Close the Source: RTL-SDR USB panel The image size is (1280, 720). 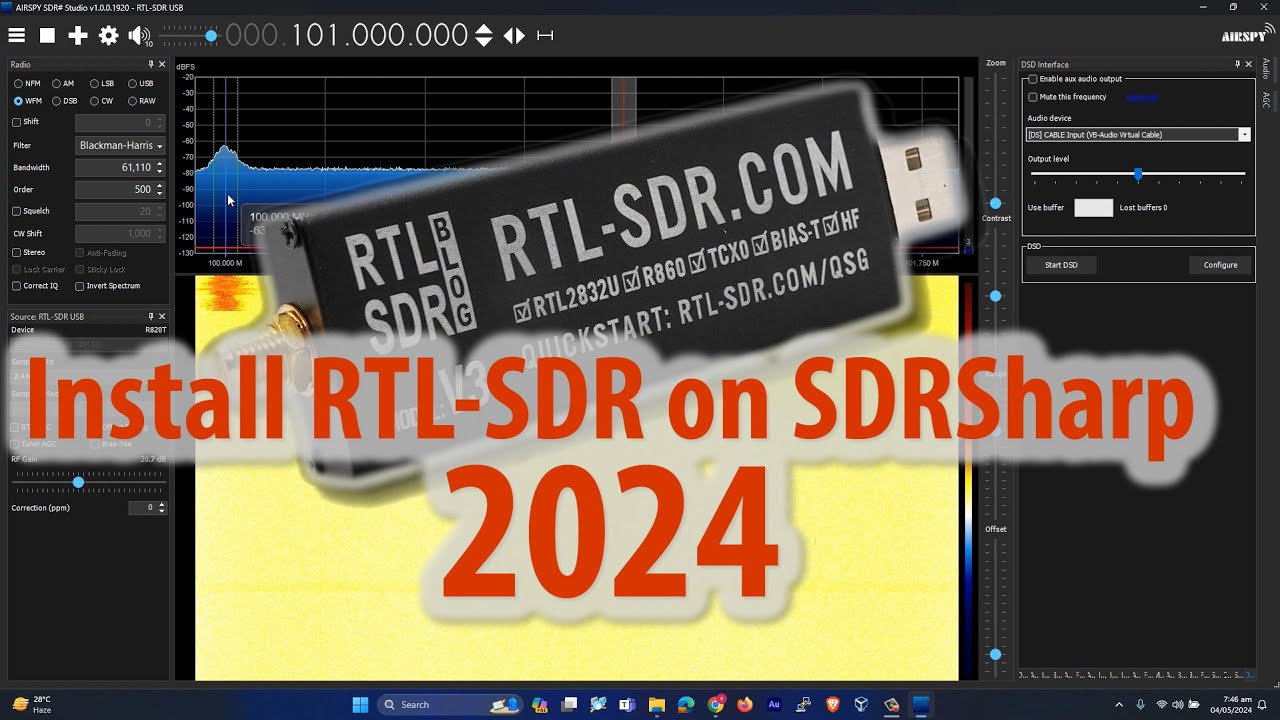(x=162, y=317)
